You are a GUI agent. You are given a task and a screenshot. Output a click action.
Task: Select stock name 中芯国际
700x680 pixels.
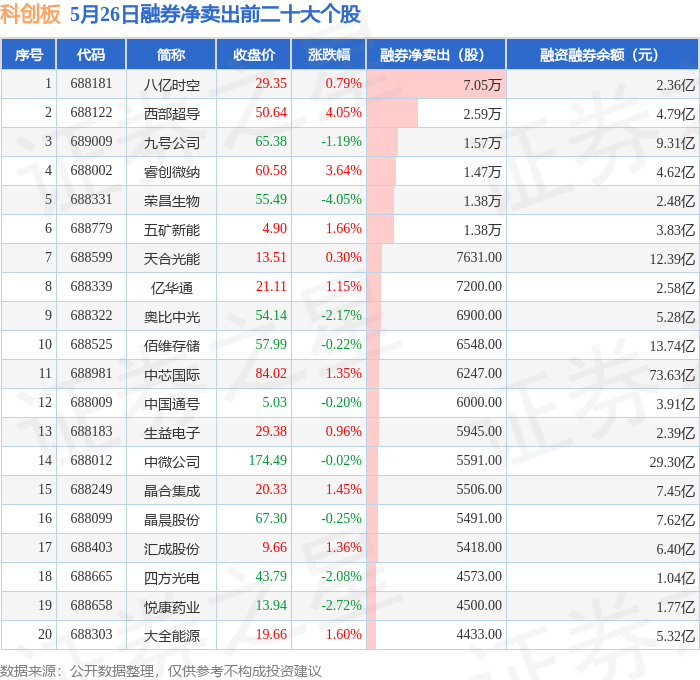(172, 375)
